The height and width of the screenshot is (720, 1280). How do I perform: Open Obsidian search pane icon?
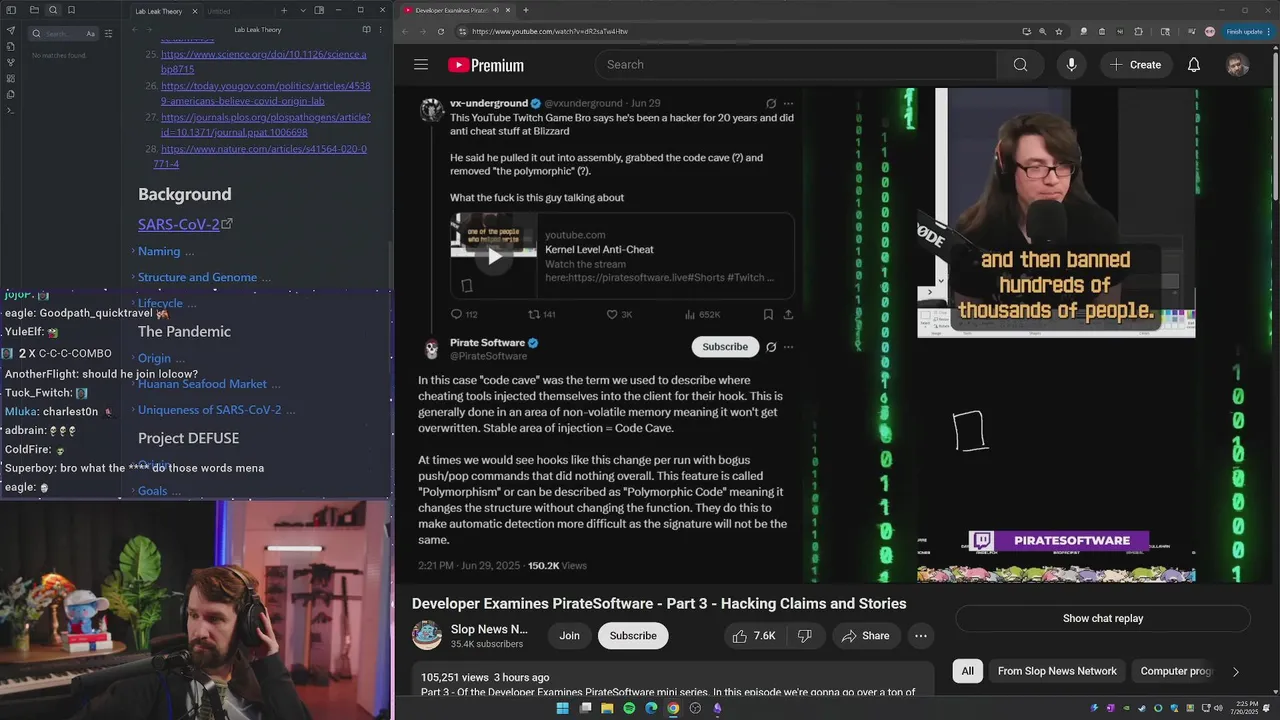point(53,10)
